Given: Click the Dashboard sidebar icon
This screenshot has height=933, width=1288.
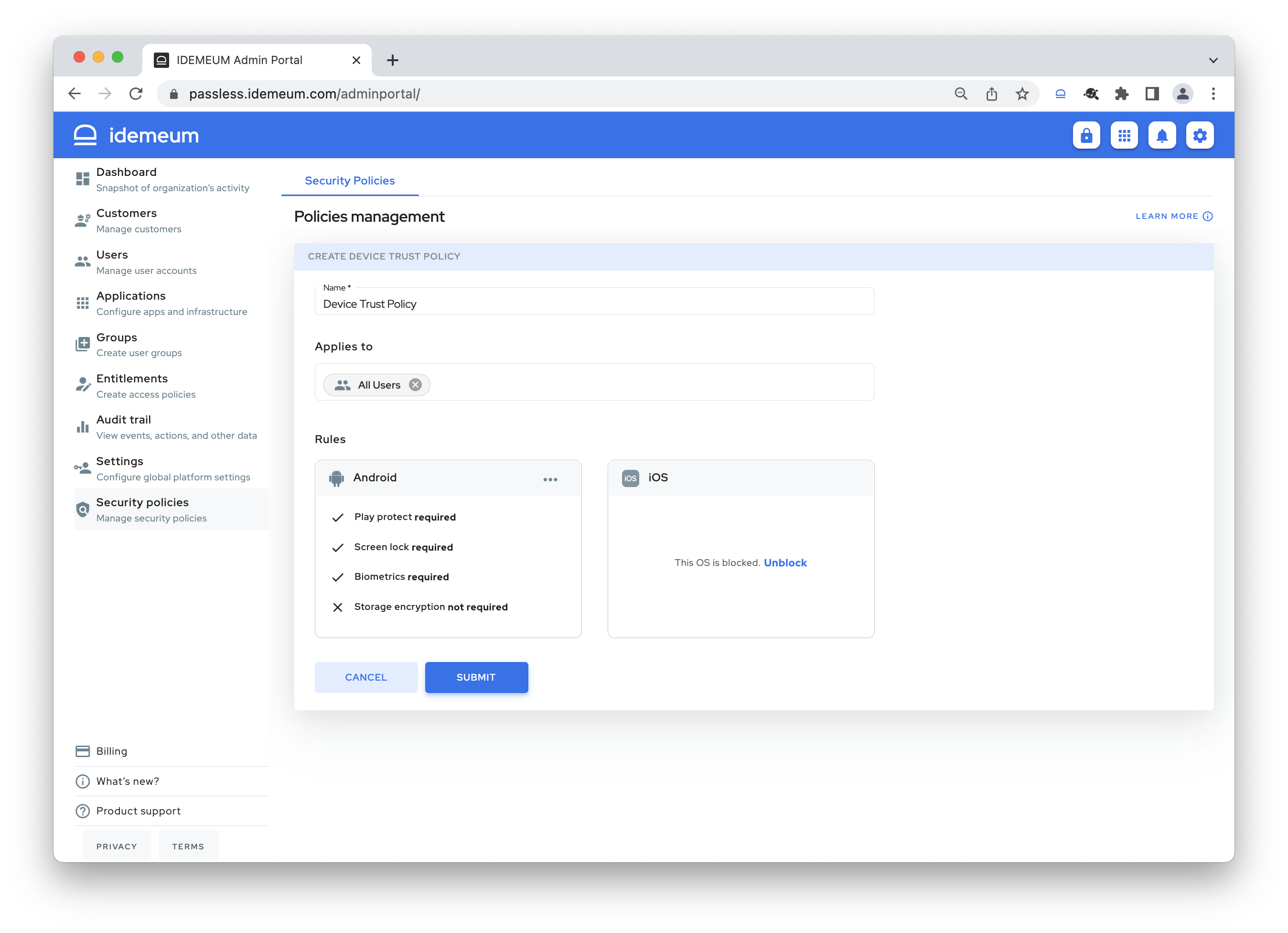Looking at the screenshot, I should click(83, 179).
